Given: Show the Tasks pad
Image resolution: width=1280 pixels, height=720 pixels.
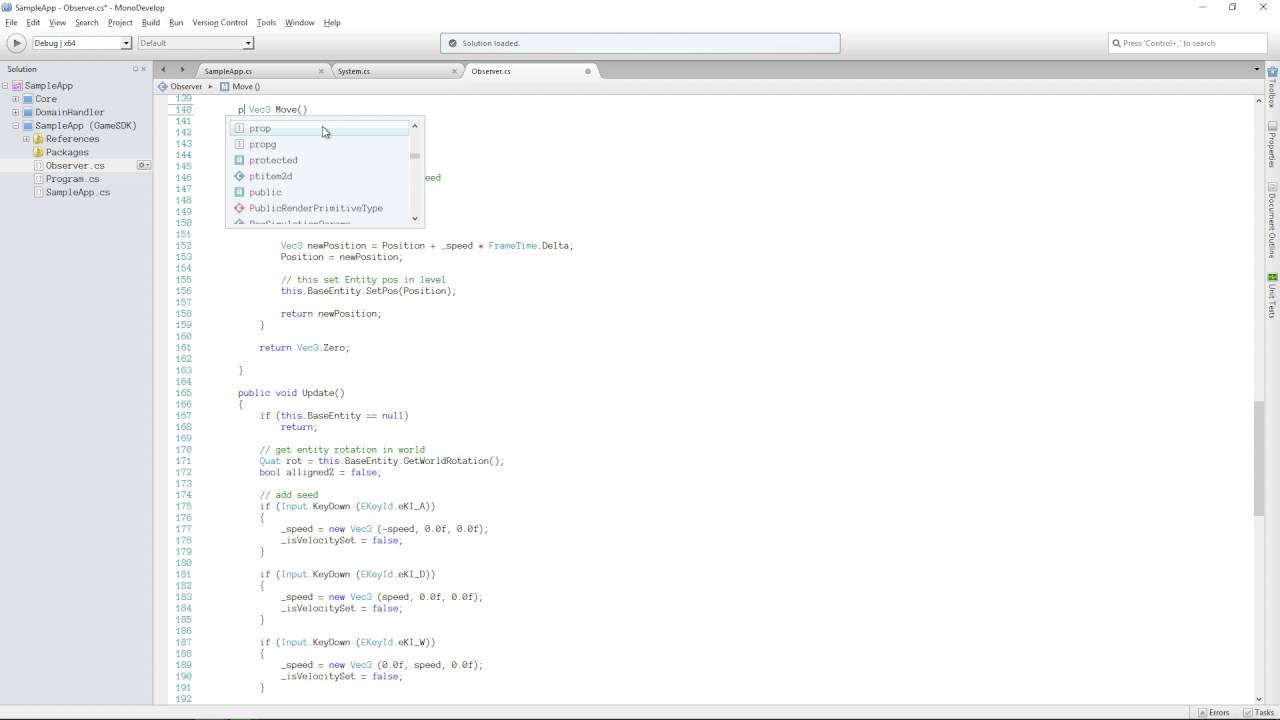Looking at the screenshot, I should coord(1258,712).
